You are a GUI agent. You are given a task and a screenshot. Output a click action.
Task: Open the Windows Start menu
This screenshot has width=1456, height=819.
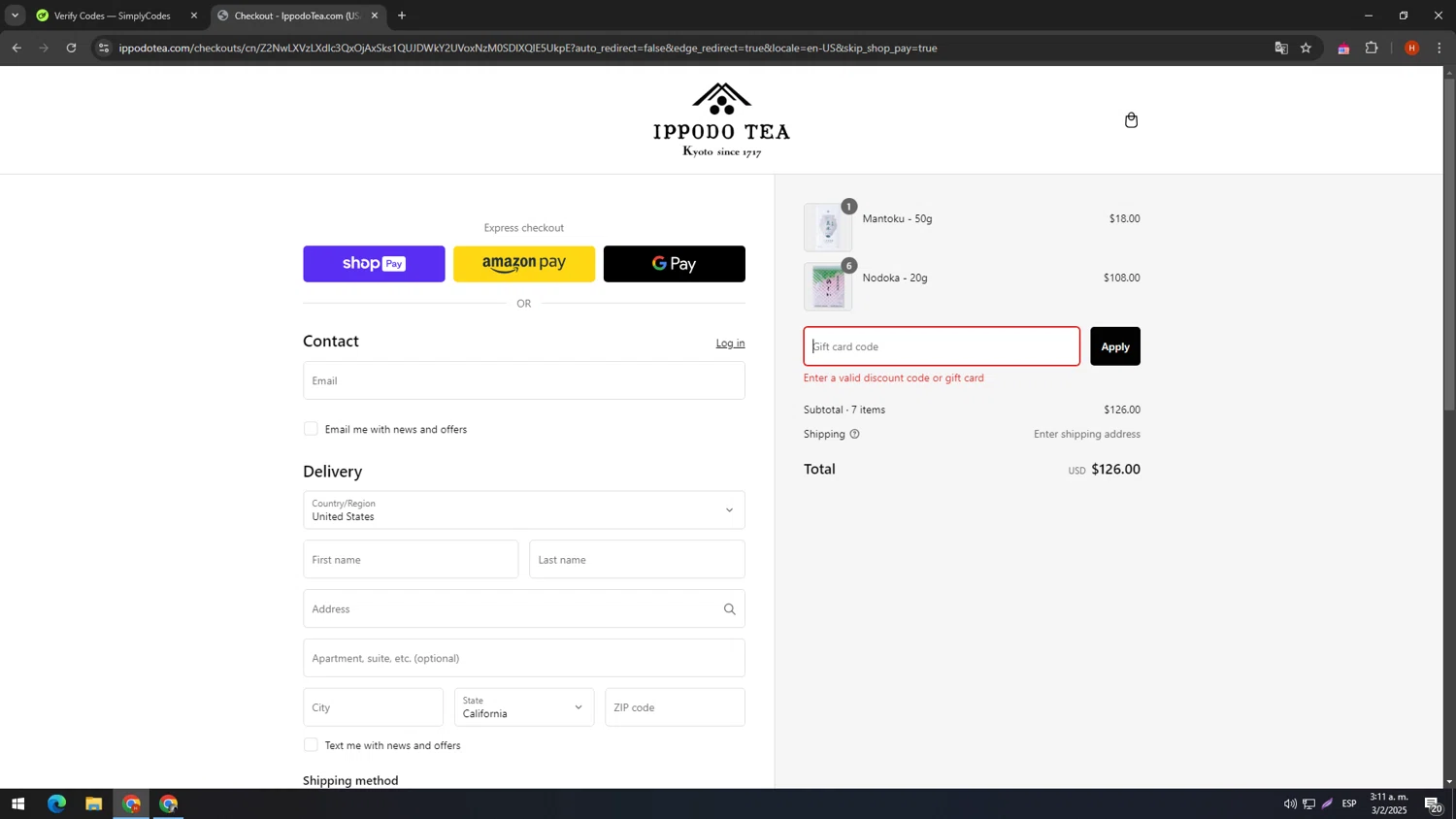pos(17,803)
